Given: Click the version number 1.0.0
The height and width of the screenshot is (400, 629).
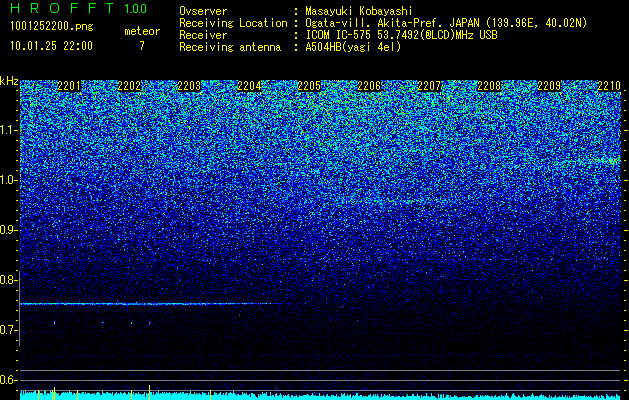Looking at the screenshot, I should click(x=135, y=9).
